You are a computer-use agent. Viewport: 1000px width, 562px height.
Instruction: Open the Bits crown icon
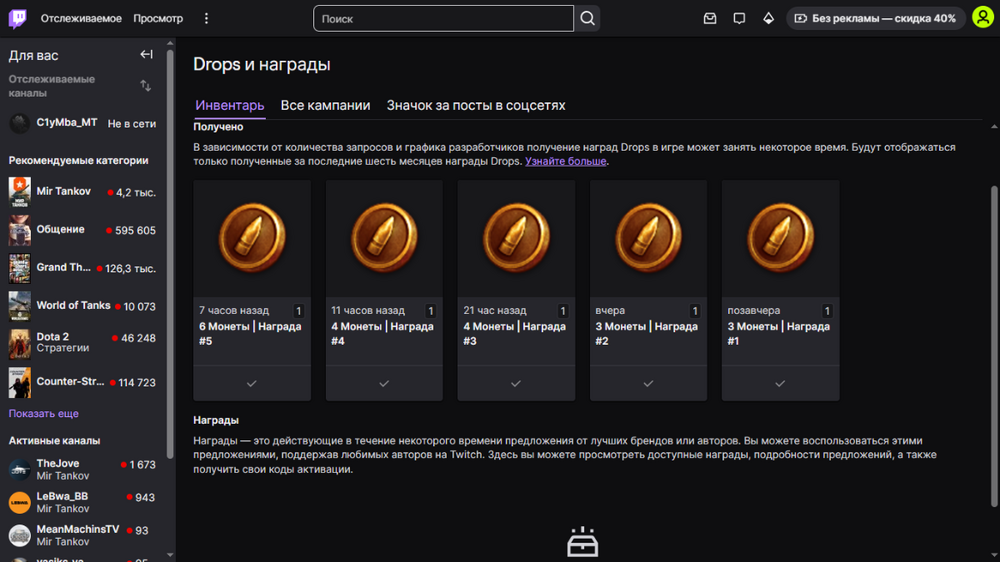(x=768, y=18)
